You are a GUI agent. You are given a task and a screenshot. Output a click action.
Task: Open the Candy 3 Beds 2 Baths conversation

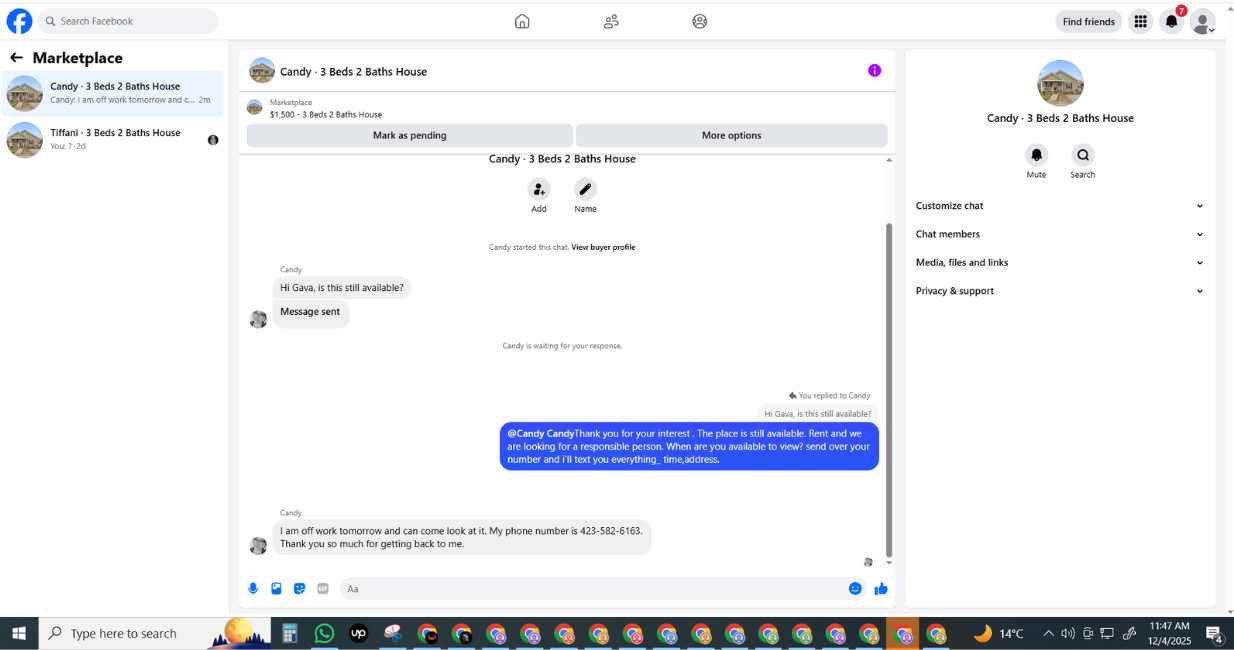click(113, 93)
